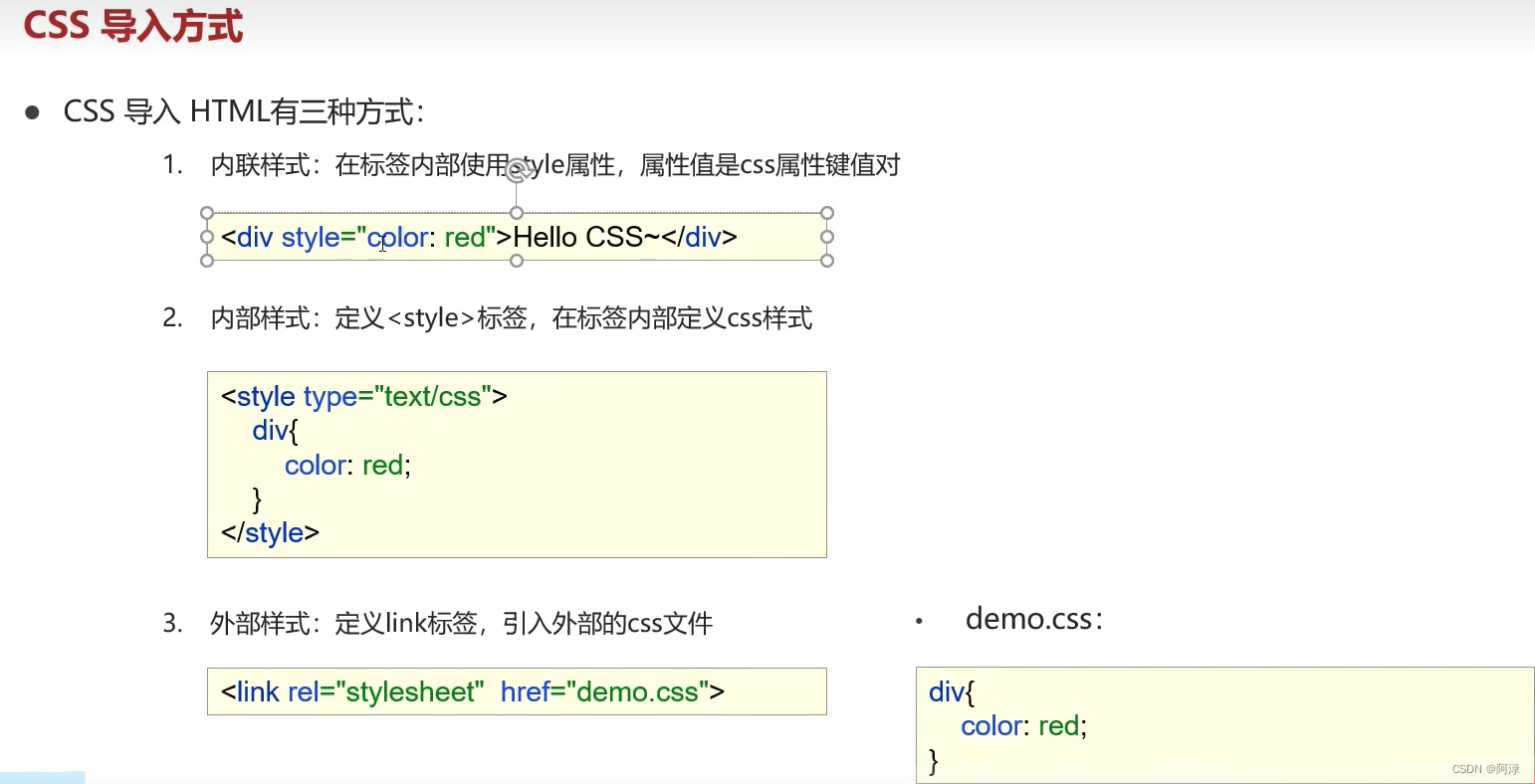Click the bottom-right resize handle of selected box

[x=827, y=261]
